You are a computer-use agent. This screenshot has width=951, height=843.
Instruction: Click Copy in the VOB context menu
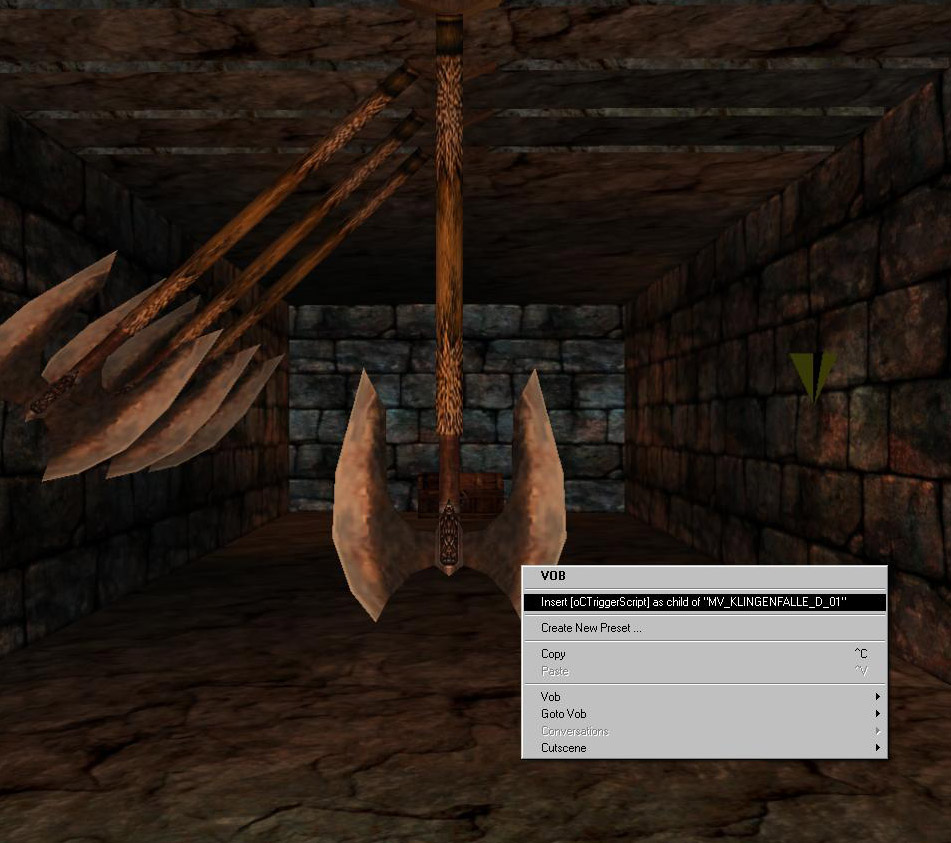pos(553,654)
